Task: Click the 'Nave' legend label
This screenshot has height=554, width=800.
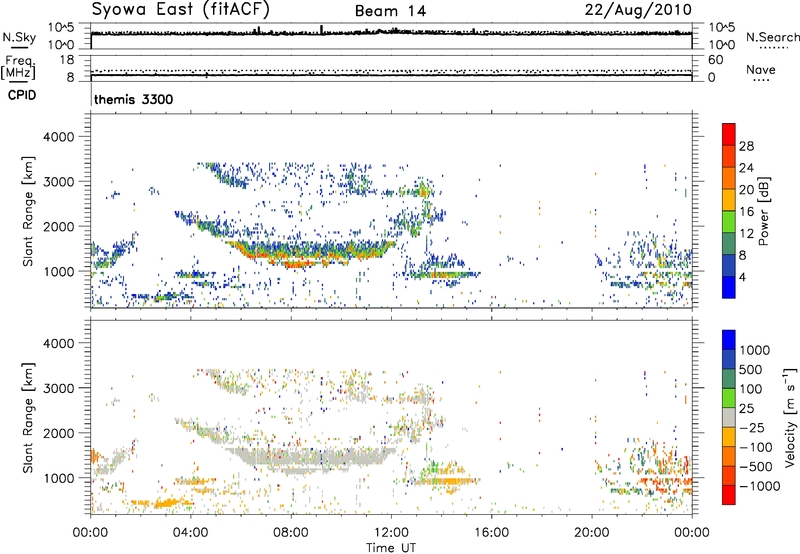Action: [761, 69]
